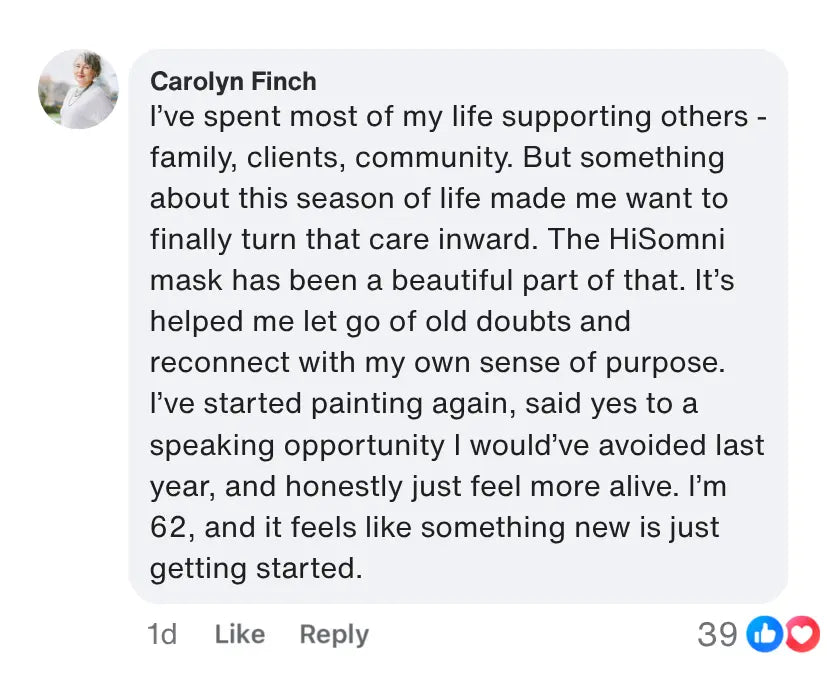The width and height of the screenshot is (827, 681).
Task: View the 39 reactions count
Action: 716,634
